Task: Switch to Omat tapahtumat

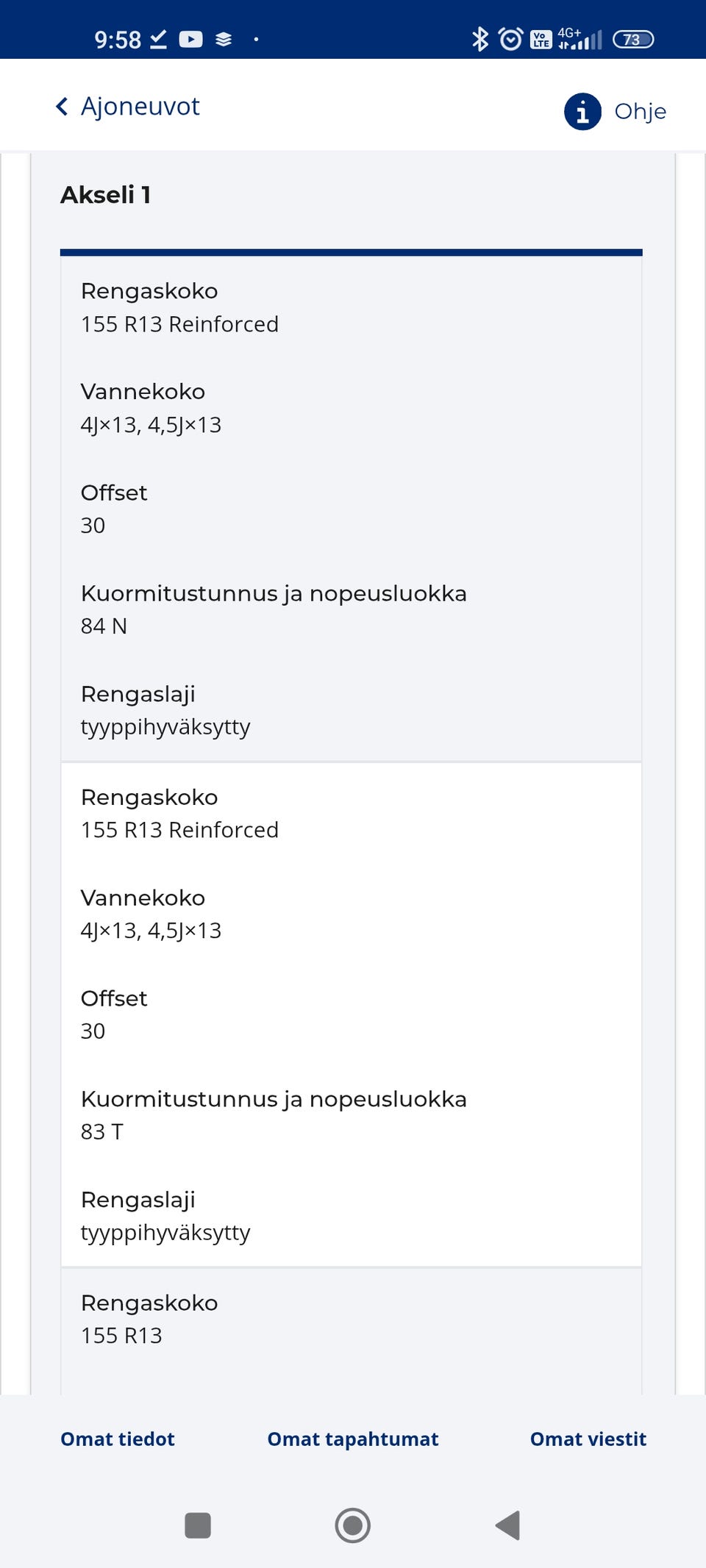Action: pyautogui.click(x=353, y=1439)
